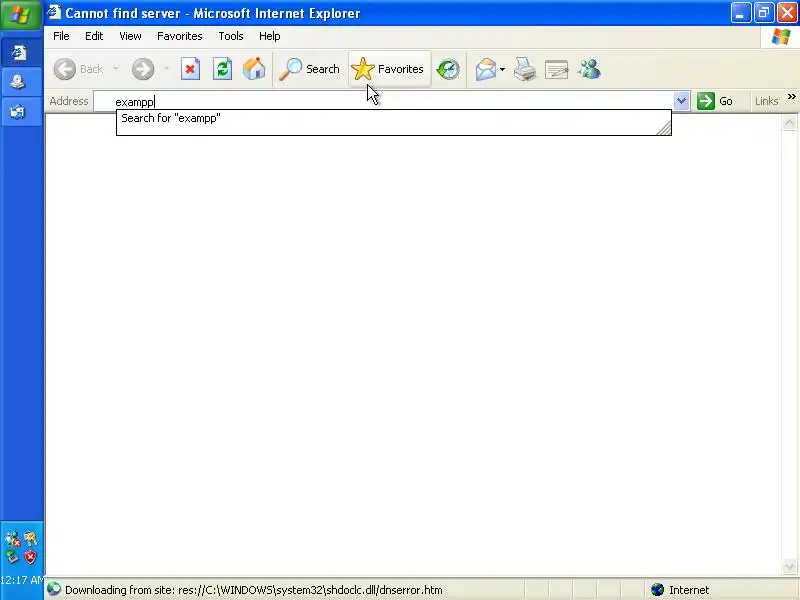Screen dimensions: 800x600
Task: Open the Favorites pane
Action: pos(389,69)
